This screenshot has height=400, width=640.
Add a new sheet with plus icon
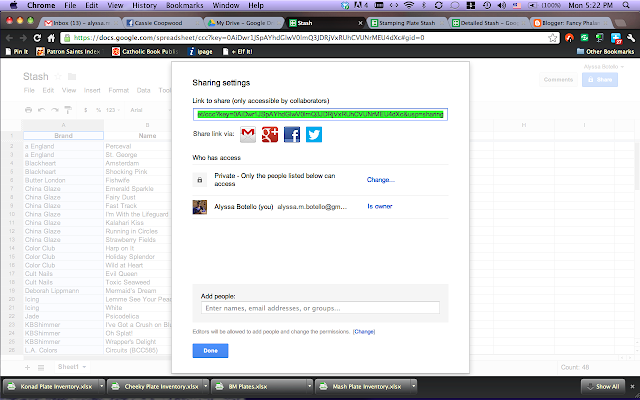(27, 367)
